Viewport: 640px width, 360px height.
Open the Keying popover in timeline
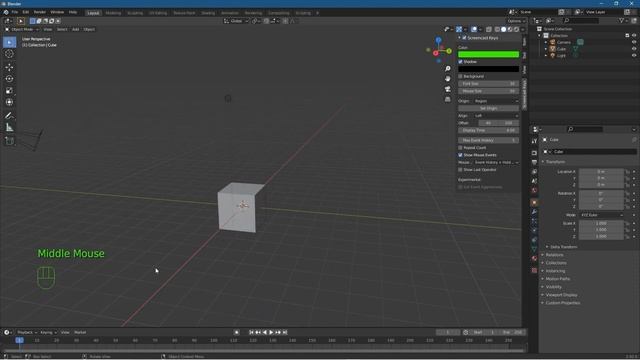(48, 333)
